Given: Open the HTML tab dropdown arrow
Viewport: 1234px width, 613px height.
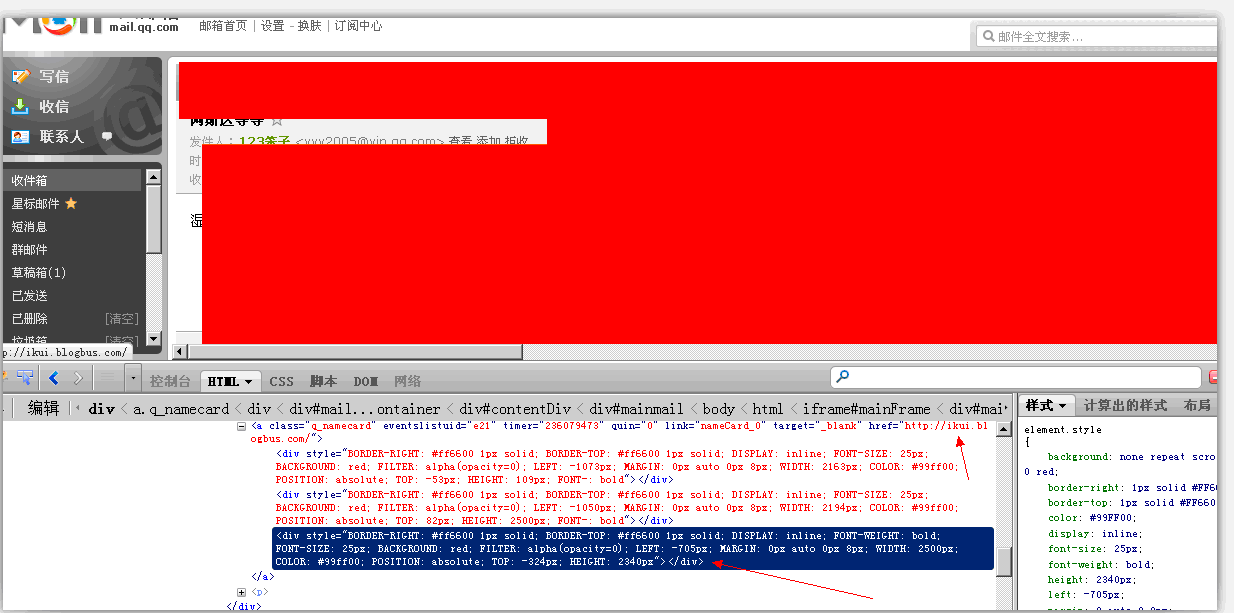Looking at the screenshot, I should coord(250,382).
